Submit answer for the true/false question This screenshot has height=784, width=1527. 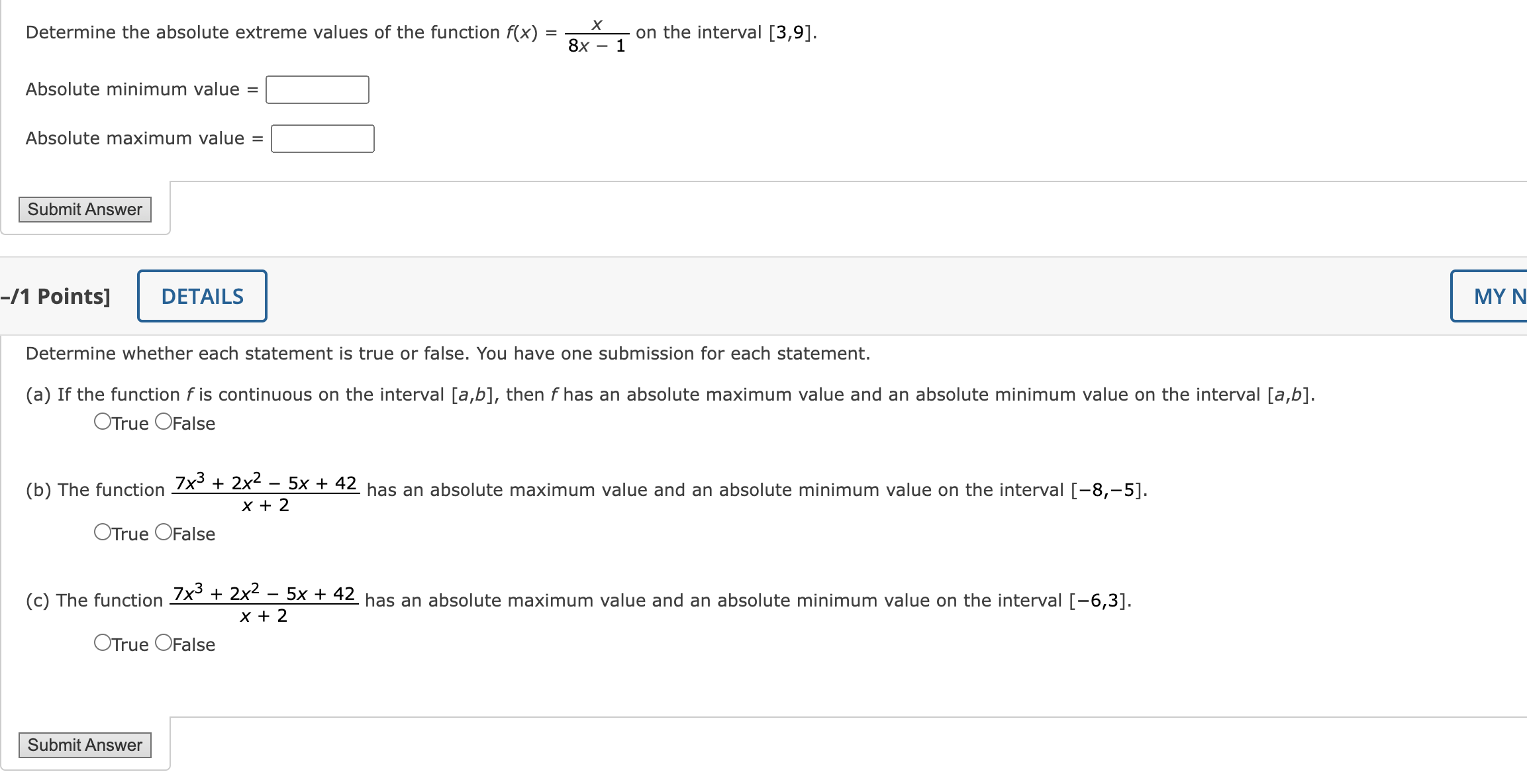click(x=84, y=744)
